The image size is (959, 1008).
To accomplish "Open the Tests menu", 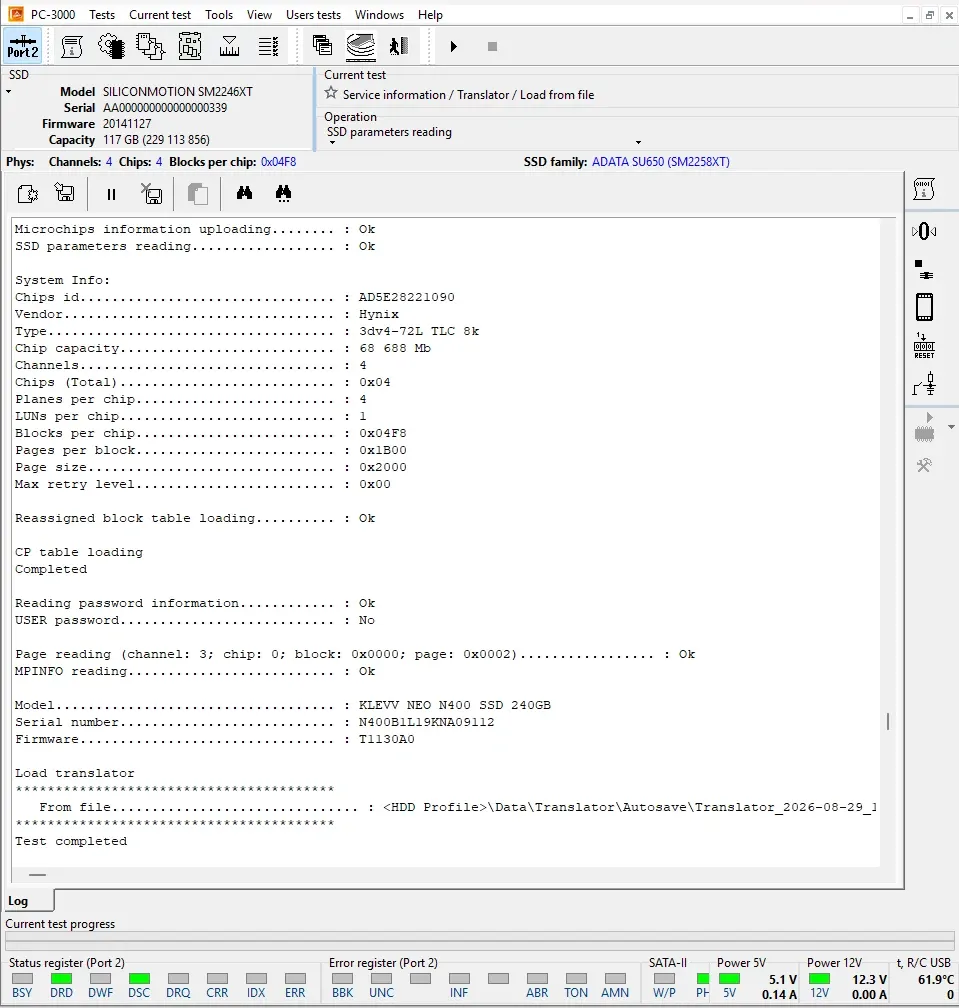I will [102, 14].
